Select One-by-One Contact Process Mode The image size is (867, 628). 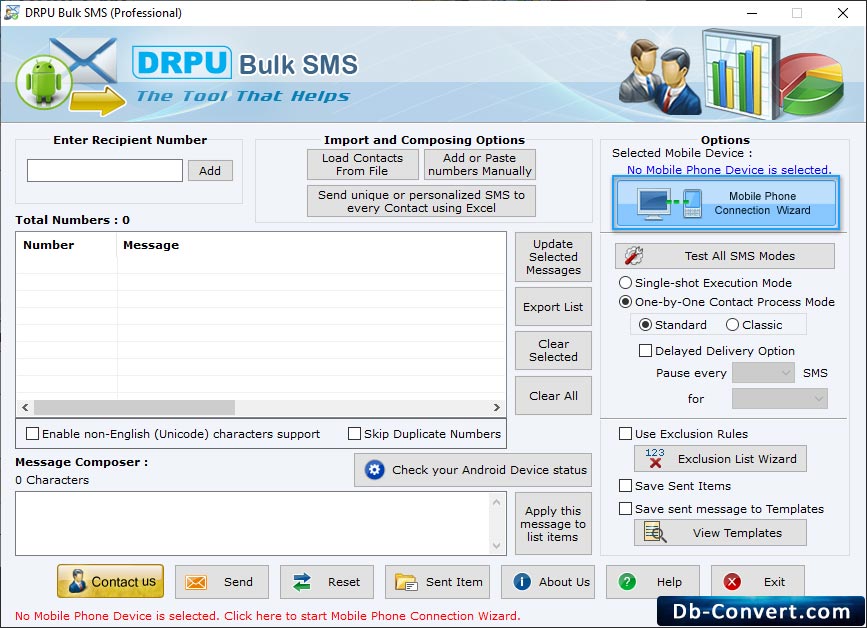pos(625,302)
